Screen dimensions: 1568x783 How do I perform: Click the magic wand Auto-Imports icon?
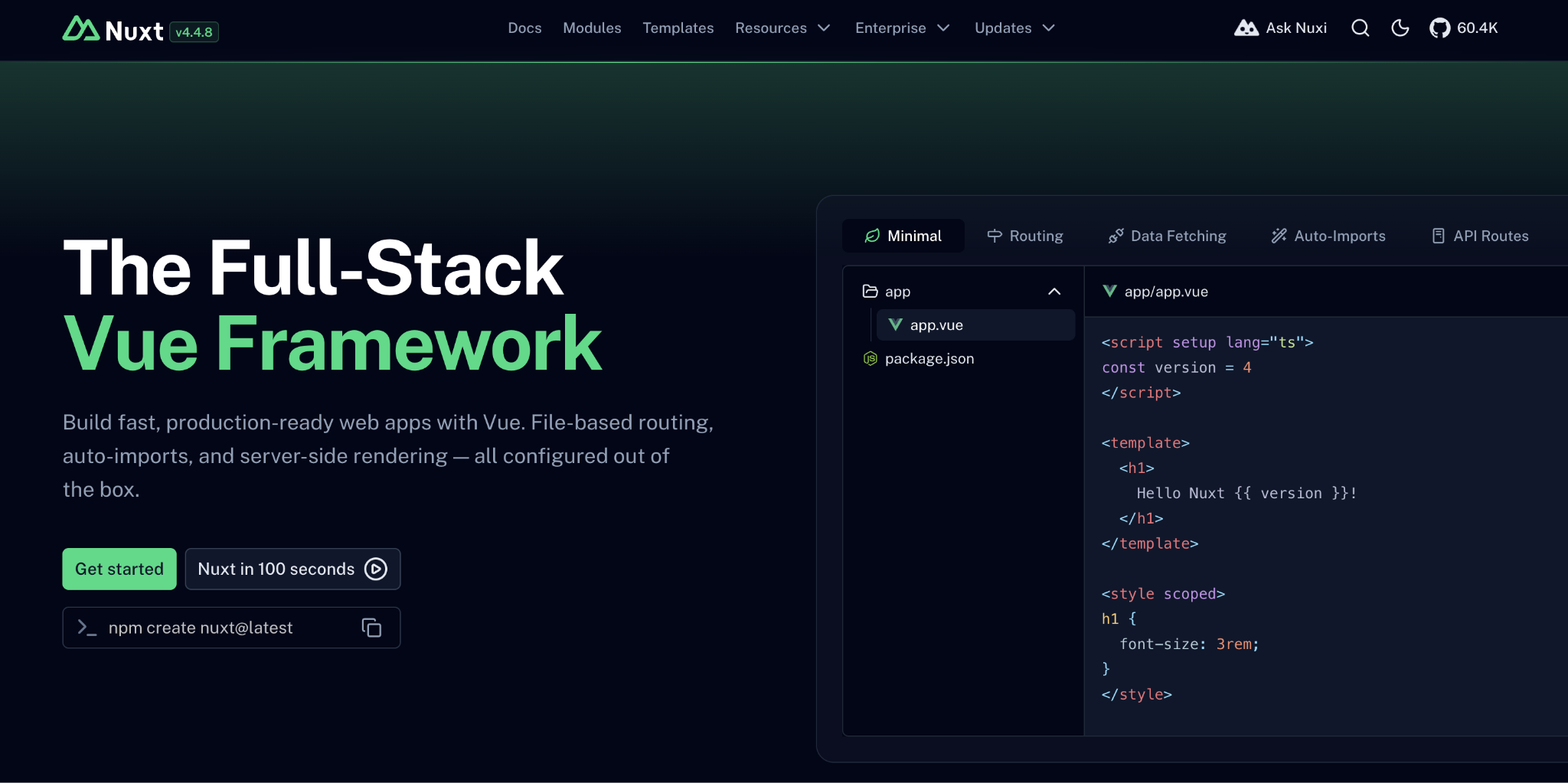(1279, 236)
